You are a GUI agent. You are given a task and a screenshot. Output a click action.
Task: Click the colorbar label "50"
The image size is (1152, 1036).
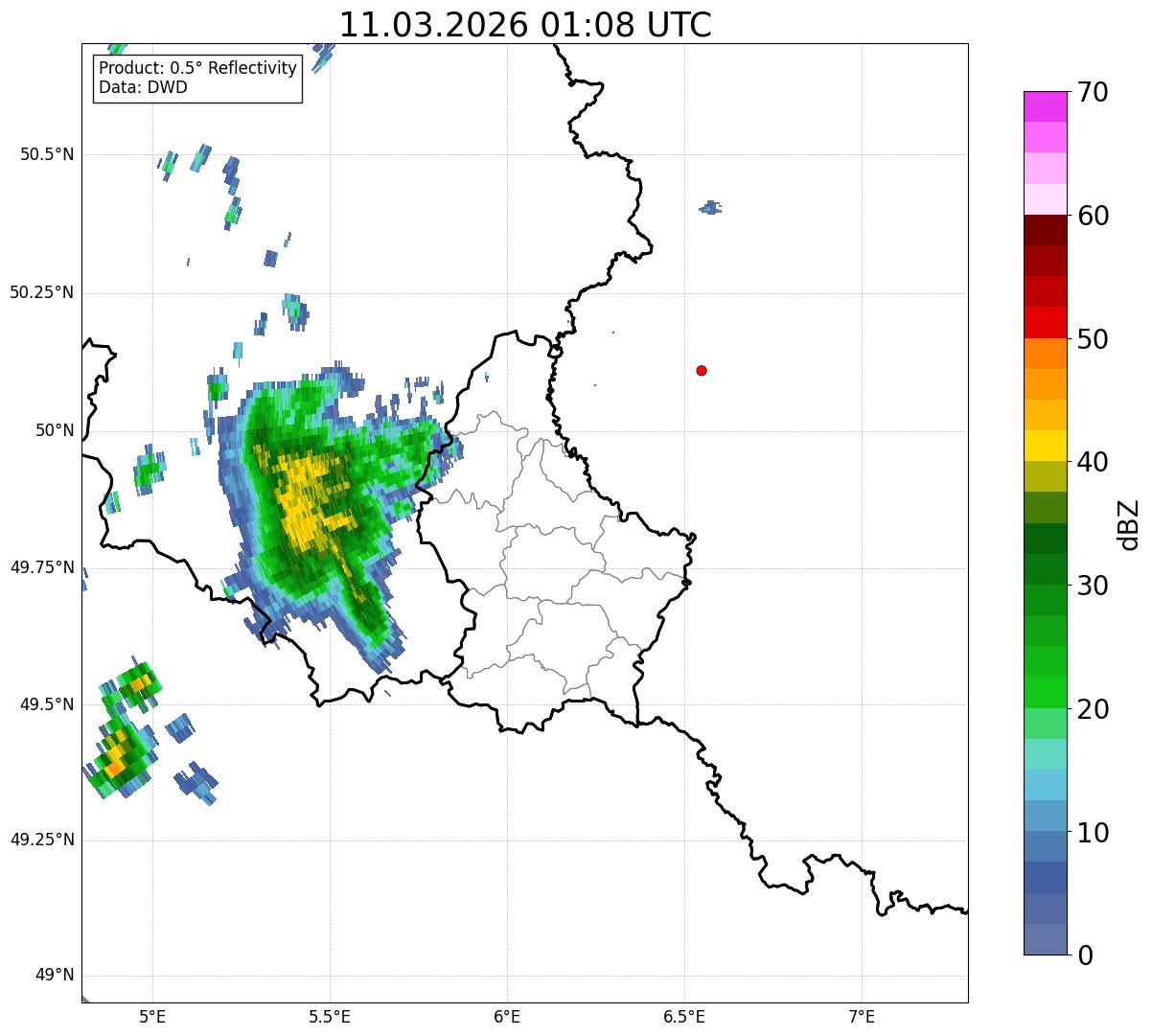[1094, 339]
